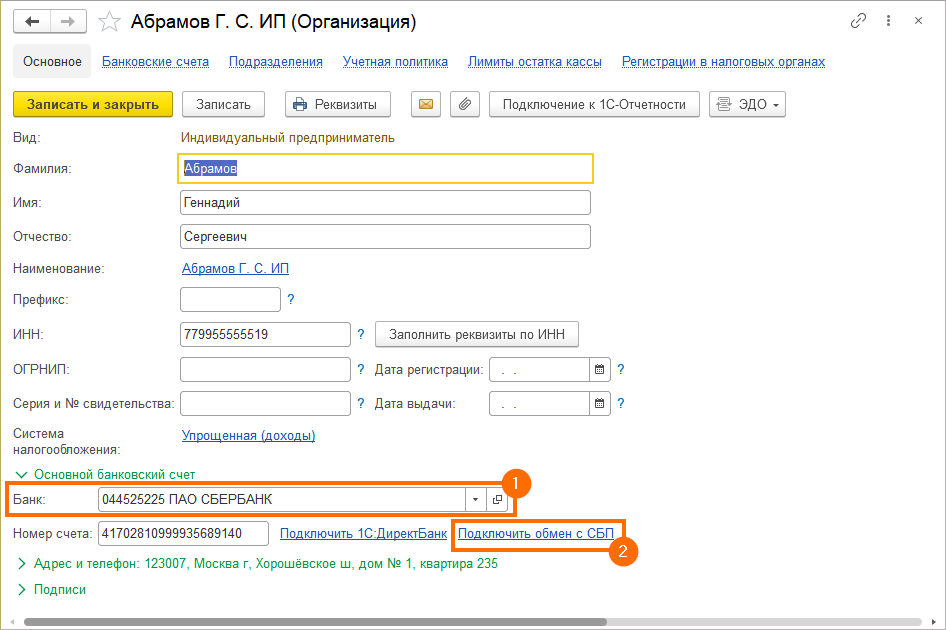The height and width of the screenshot is (630, 946).
Task: Click inside the Фамилия input field
Action: [385, 168]
